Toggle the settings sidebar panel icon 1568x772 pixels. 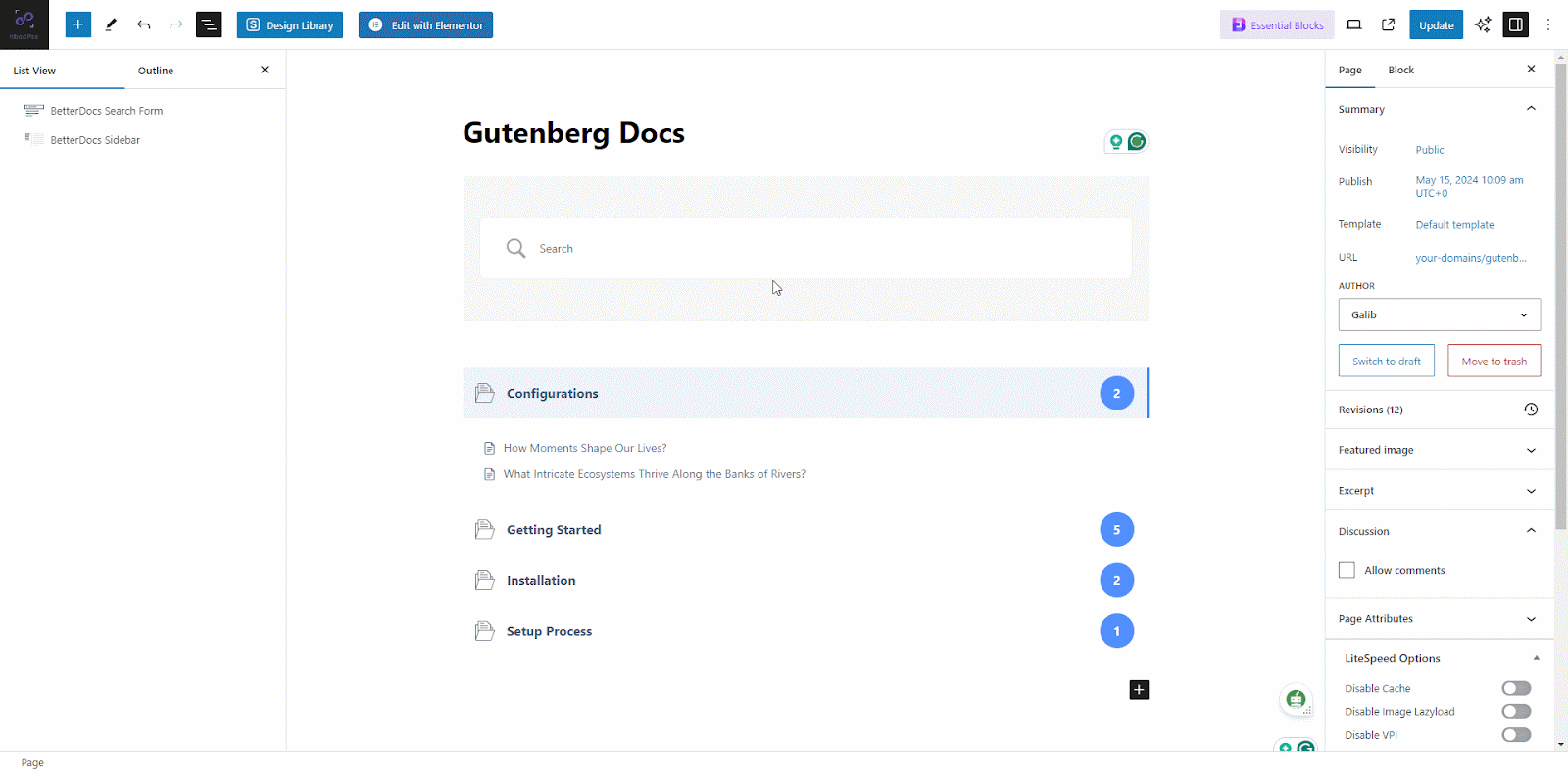[x=1515, y=24]
